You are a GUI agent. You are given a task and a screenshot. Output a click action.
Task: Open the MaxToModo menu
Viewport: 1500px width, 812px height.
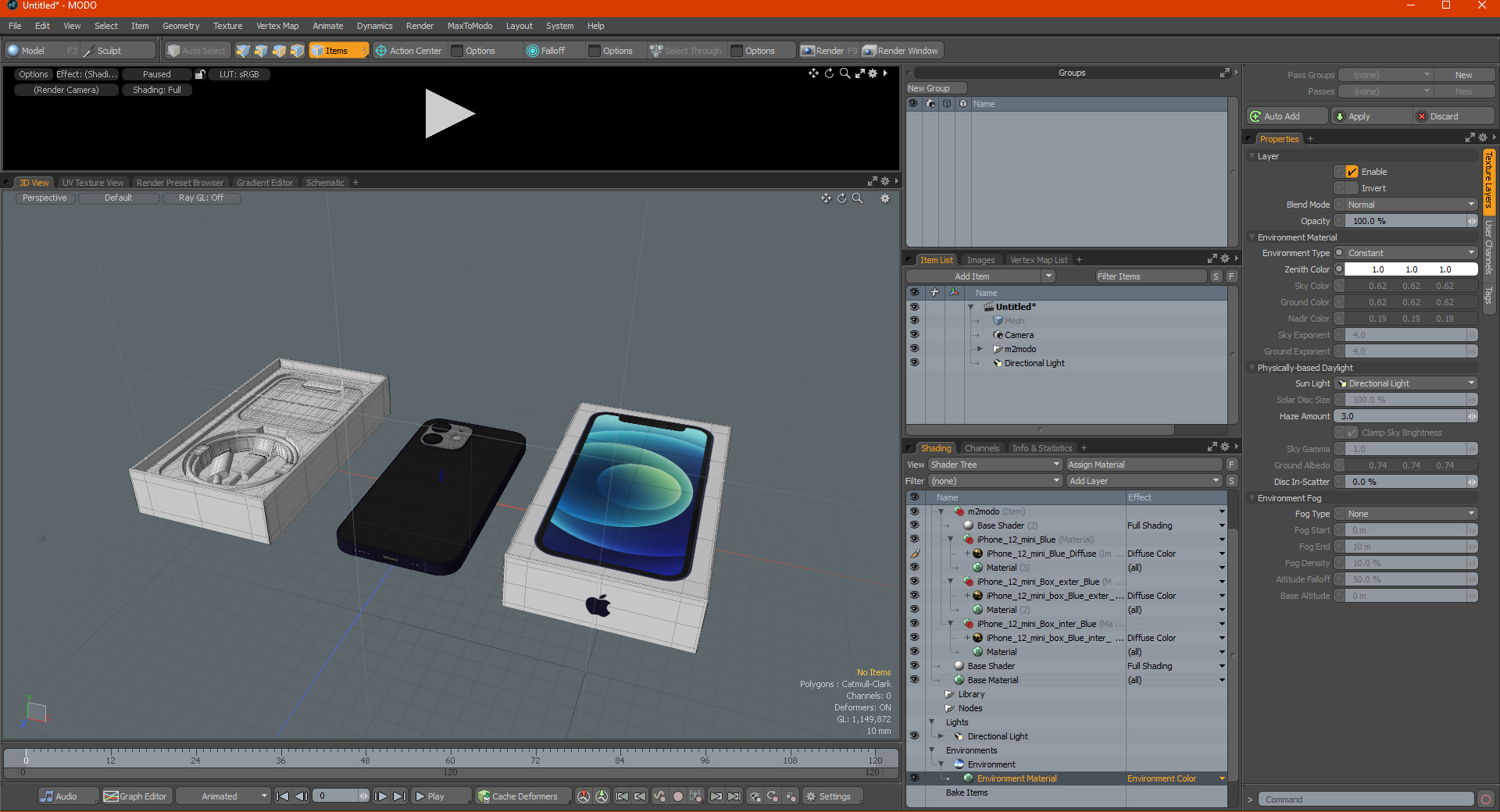[470, 26]
